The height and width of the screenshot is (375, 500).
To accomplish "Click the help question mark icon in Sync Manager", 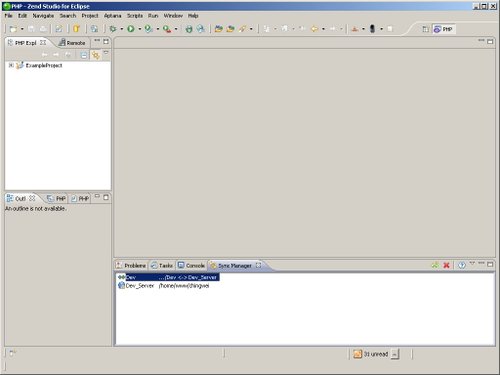I will (x=462, y=265).
